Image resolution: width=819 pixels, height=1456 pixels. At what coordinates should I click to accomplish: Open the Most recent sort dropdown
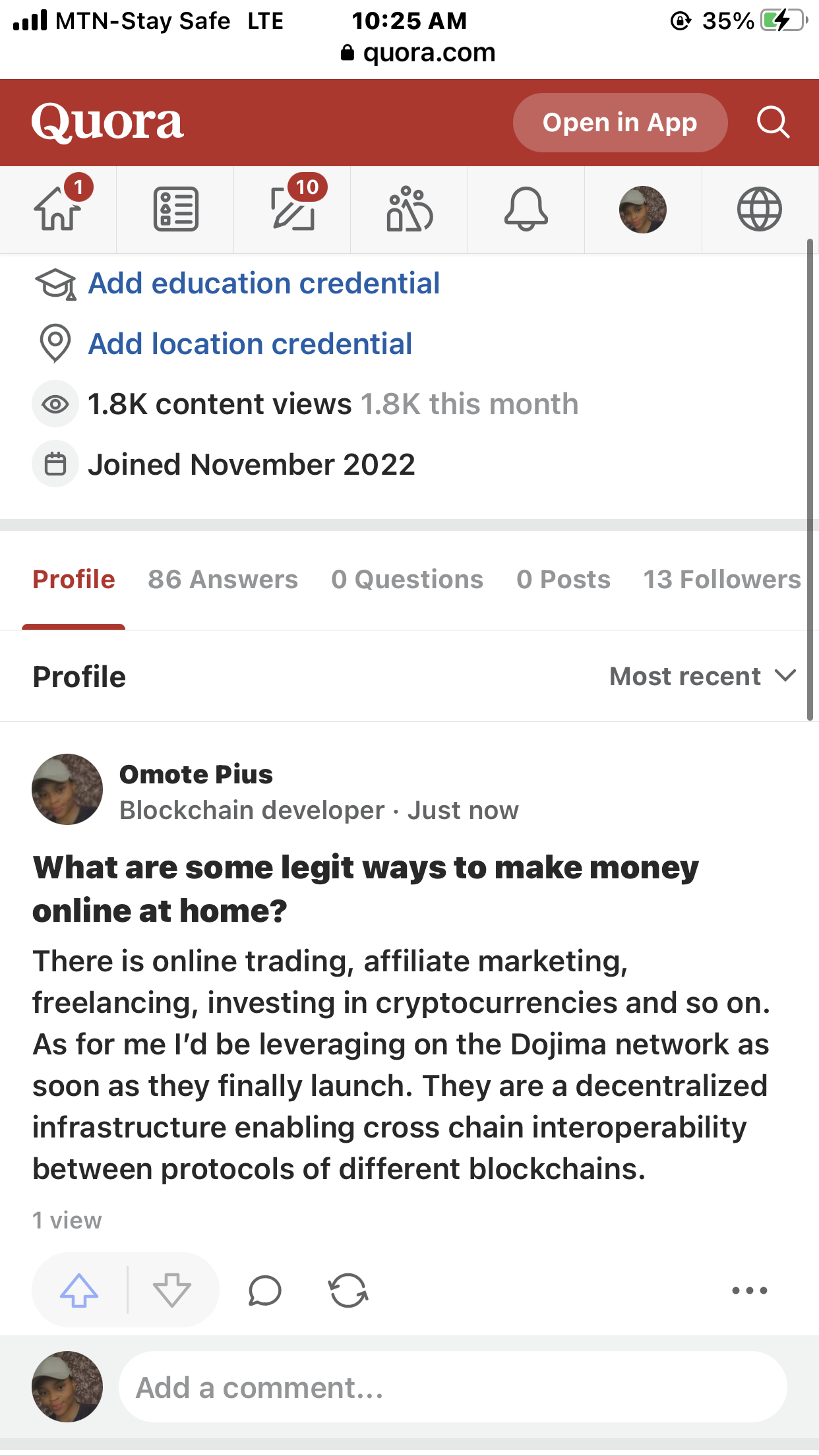[x=702, y=677]
